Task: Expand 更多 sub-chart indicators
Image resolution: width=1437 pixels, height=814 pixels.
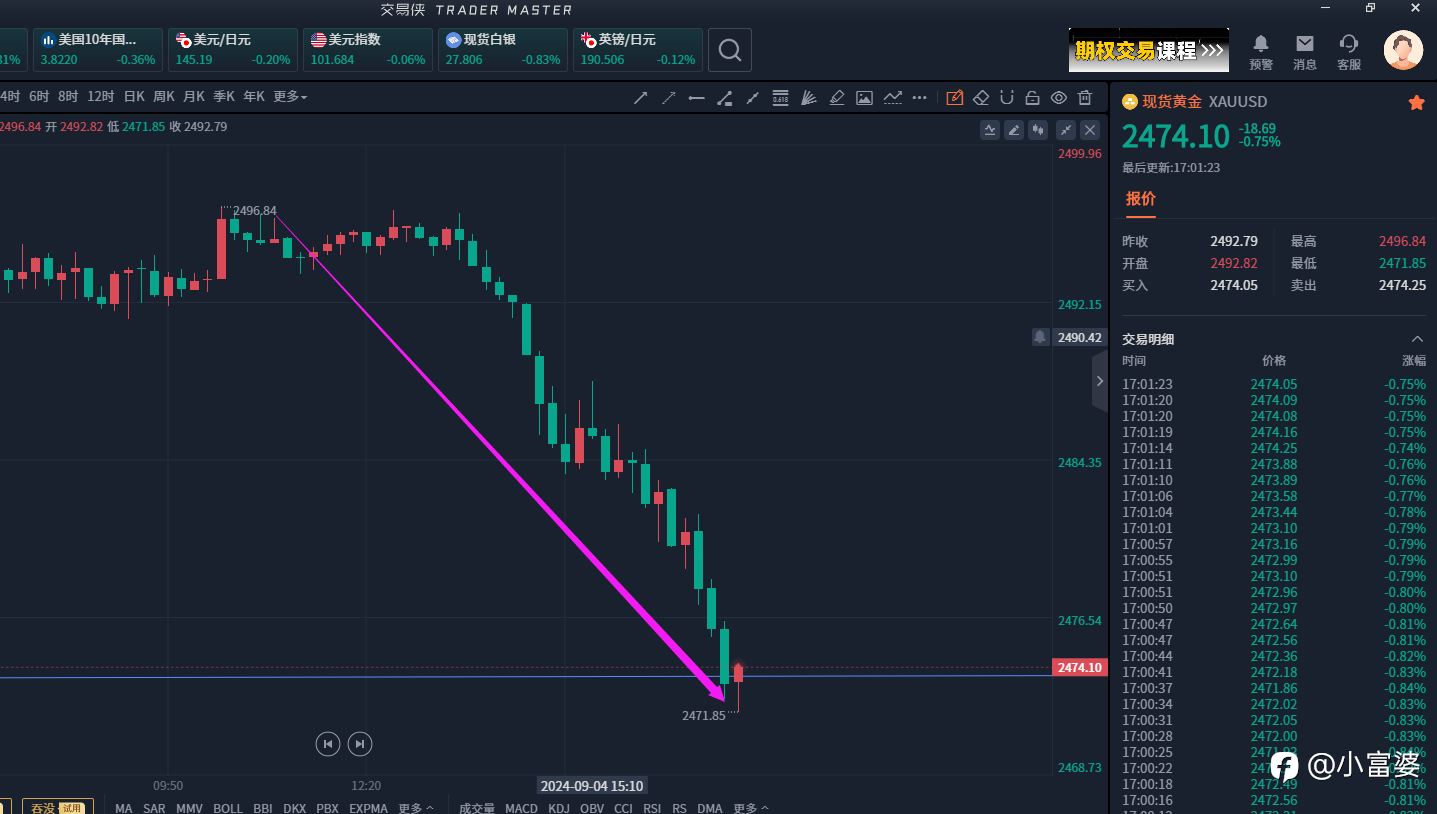Action: tap(751, 808)
